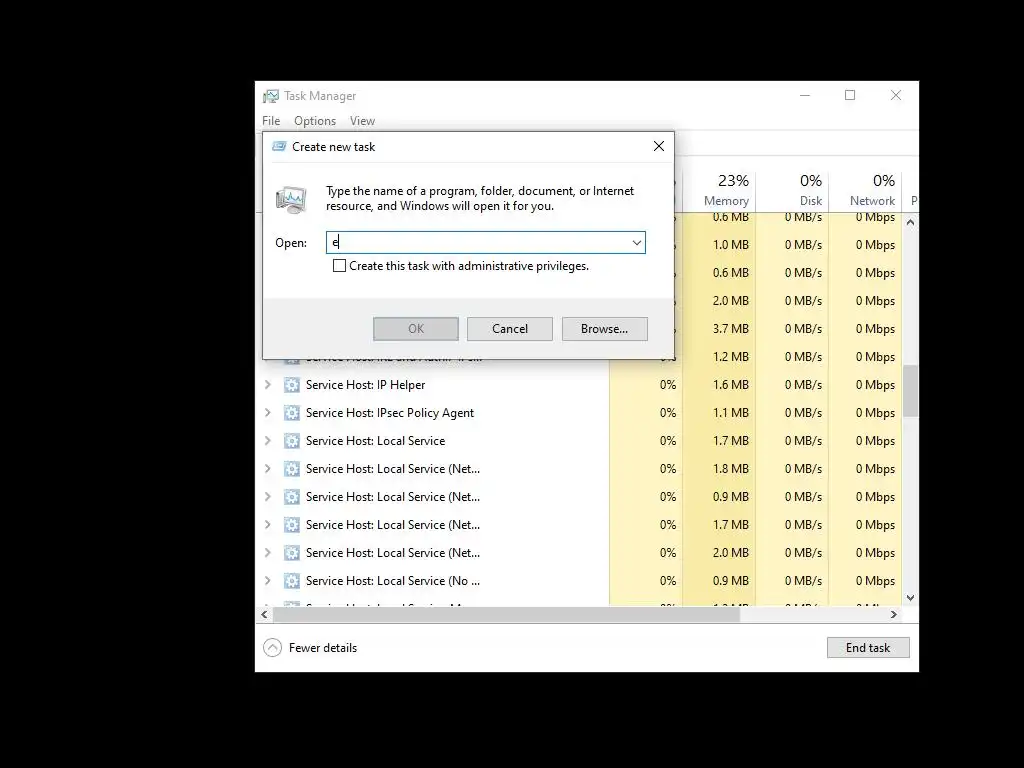Open the Options menu
The image size is (1024, 768).
pos(315,121)
